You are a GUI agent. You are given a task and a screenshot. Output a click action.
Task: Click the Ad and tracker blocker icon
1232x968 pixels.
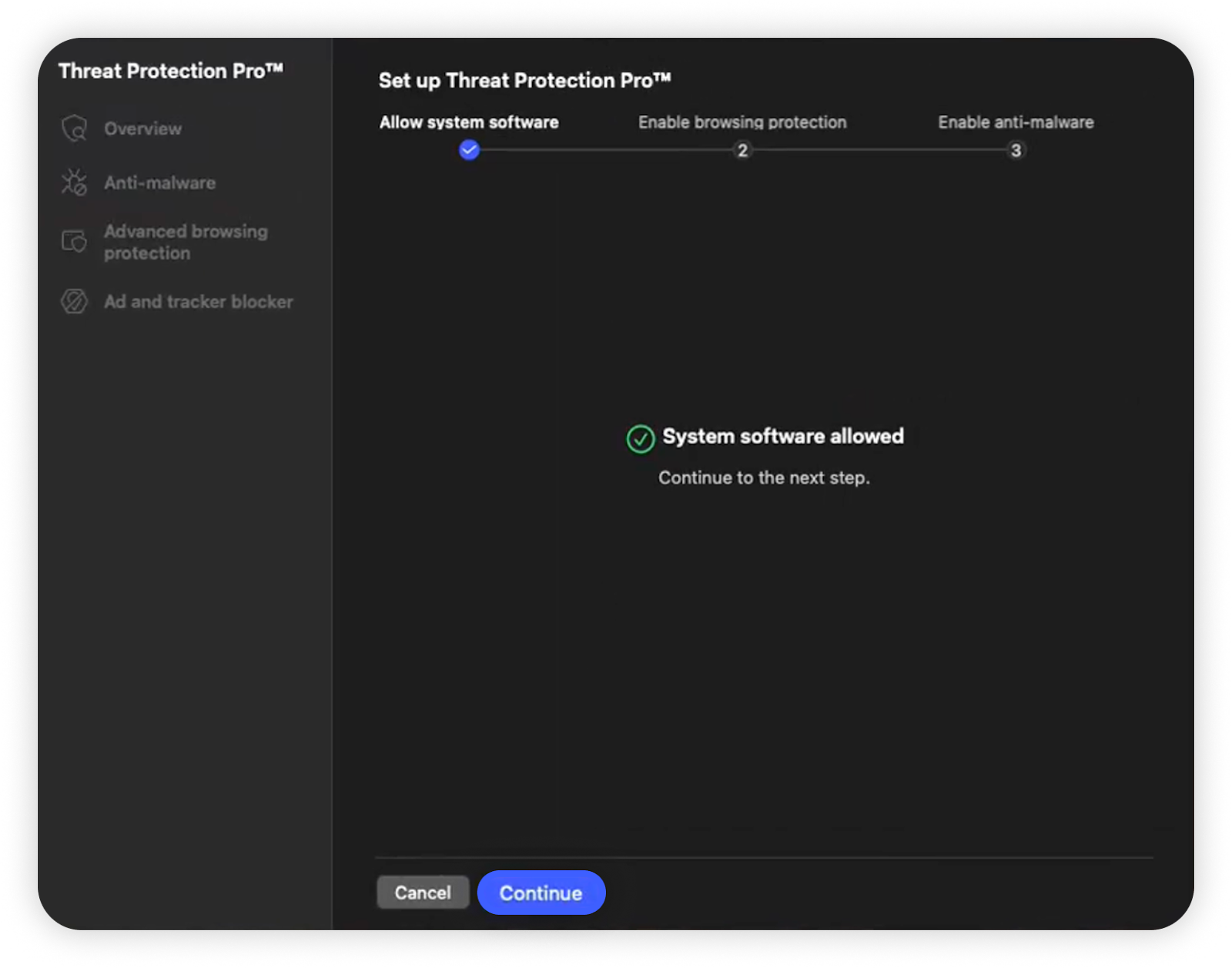(x=75, y=301)
